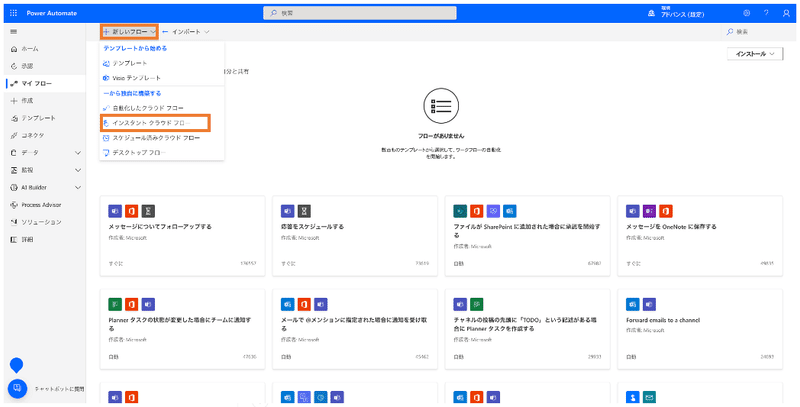Screen dimensions: 800x407
Task: Open the app launcher waffle icon
Action: (x=14, y=13)
